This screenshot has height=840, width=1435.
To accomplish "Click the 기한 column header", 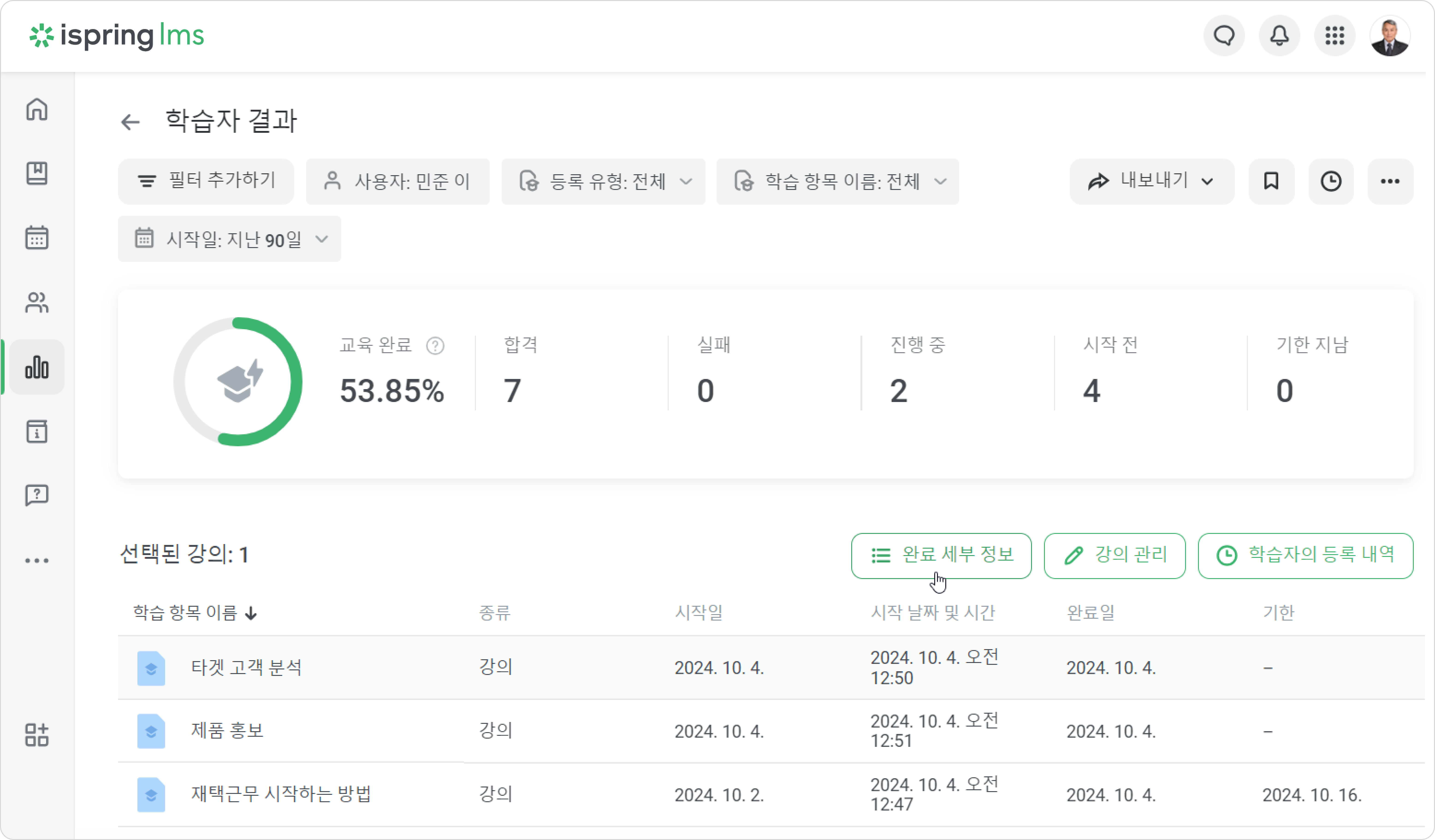I will click(1278, 613).
